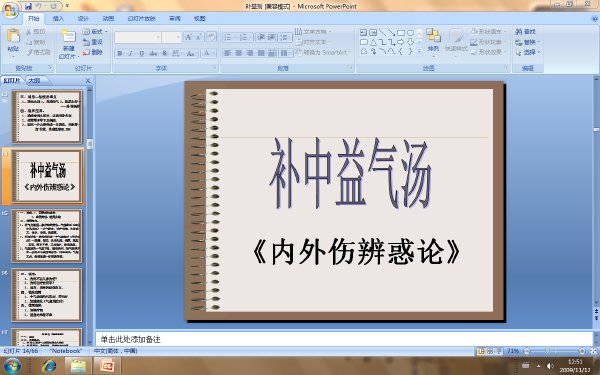Copy selection using 复制
This screenshot has width=600, height=375.
(36, 42)
